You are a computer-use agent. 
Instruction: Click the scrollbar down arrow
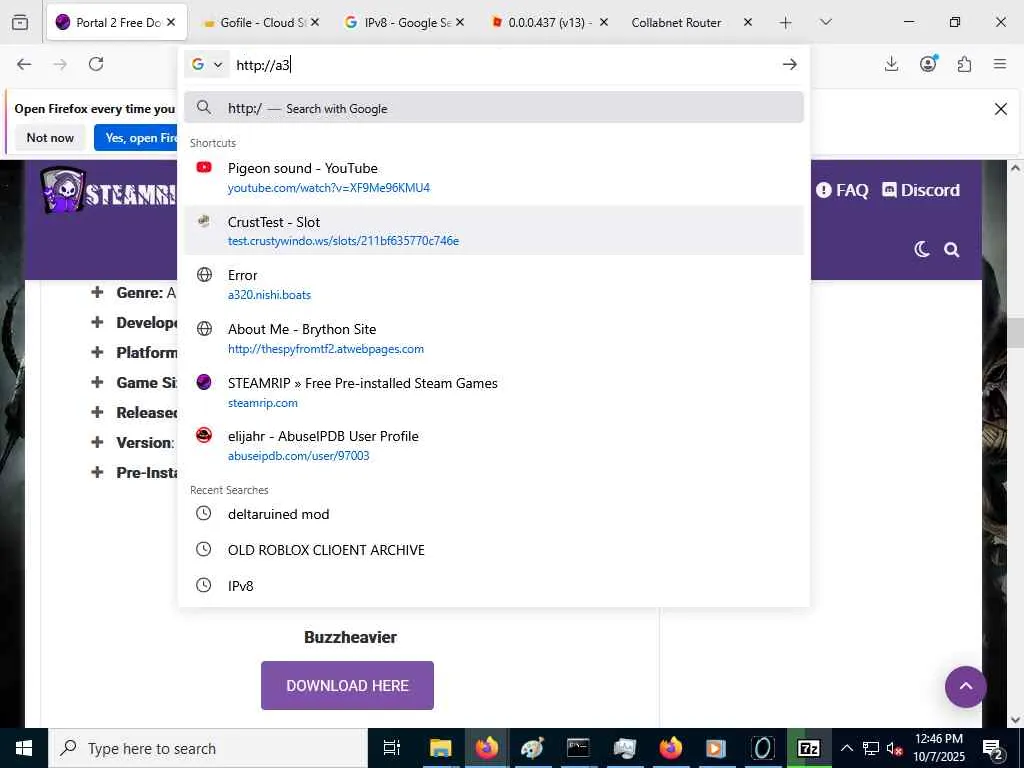point(1016,720)
